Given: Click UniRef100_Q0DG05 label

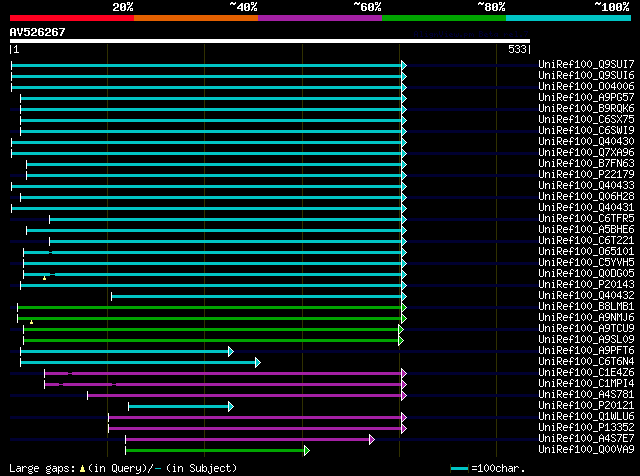Looking at the screenshot, I should pyautogui.click(x=586, y=274).
